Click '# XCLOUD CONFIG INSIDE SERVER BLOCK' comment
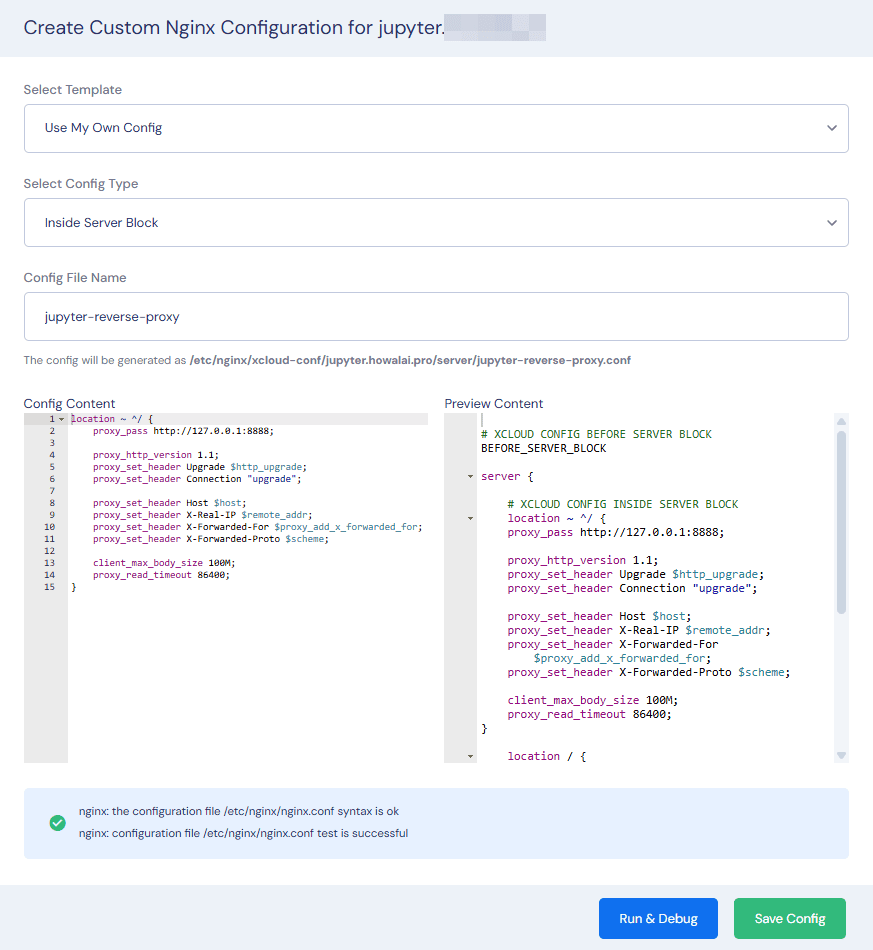The image size is (873, 950). point(623,504)
